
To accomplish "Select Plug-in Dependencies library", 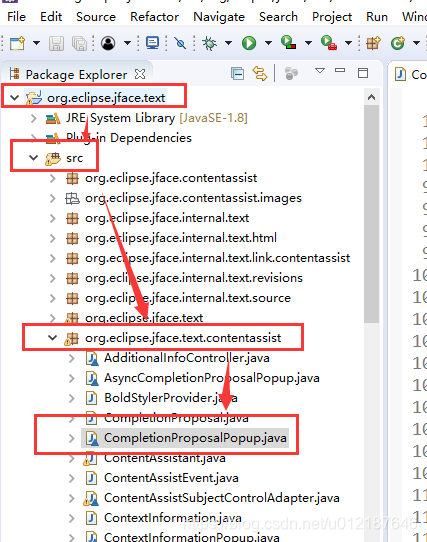I will coord(129,138).
